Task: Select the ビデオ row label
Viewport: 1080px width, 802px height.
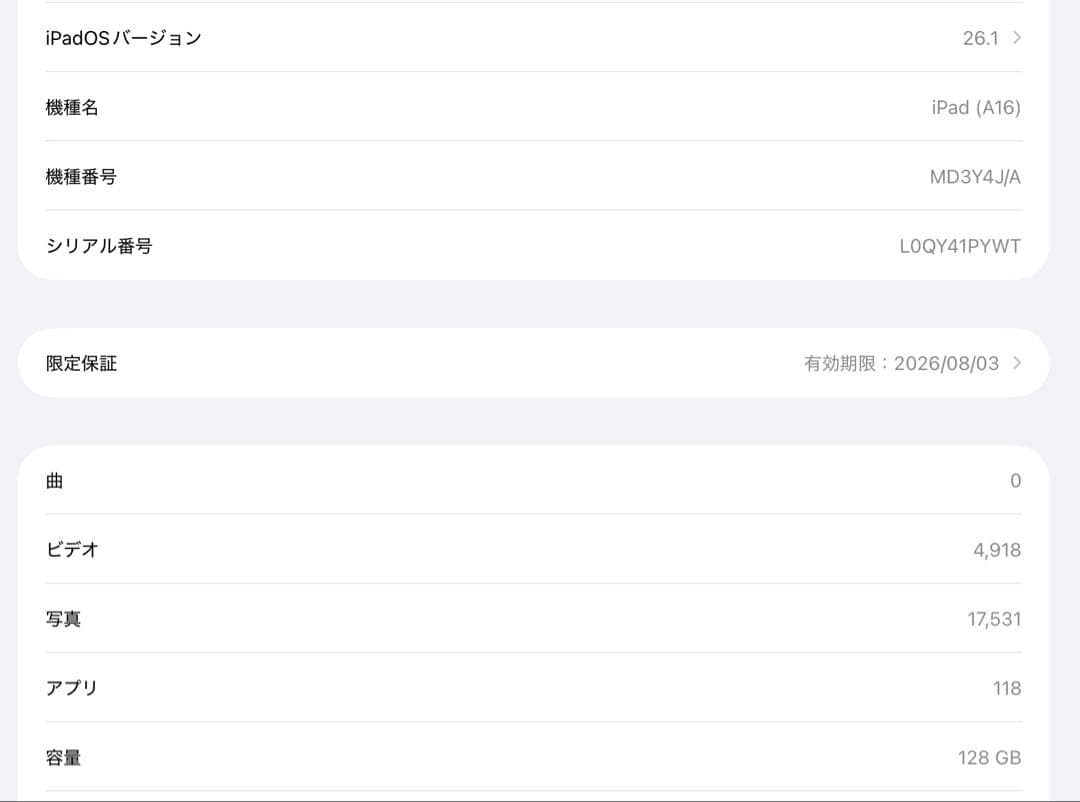Action: [x=72, y=549]
